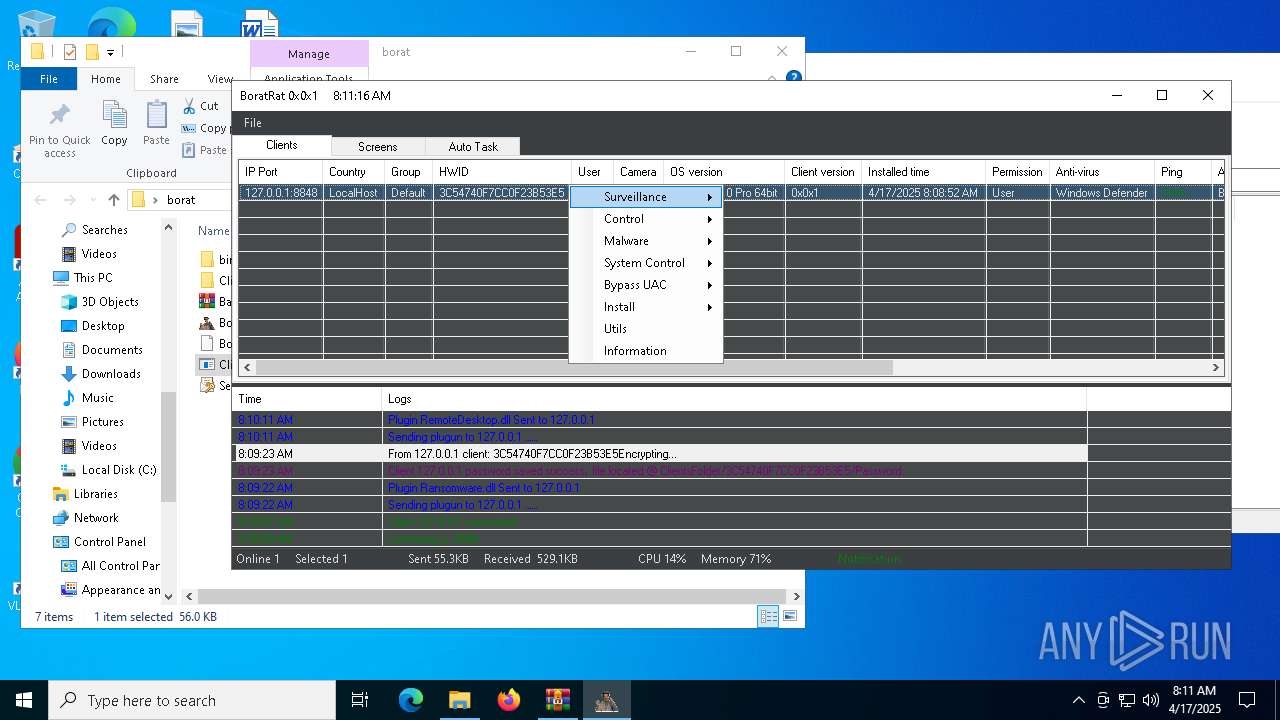
Task: Open the Malware submenu entry
Action: [646, 241]
